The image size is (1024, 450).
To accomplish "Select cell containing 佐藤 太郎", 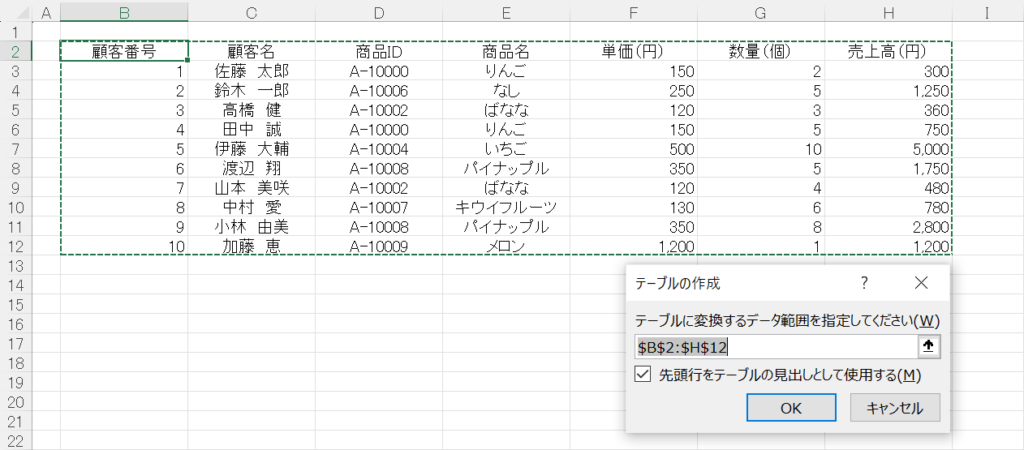I will pos(251,72).
